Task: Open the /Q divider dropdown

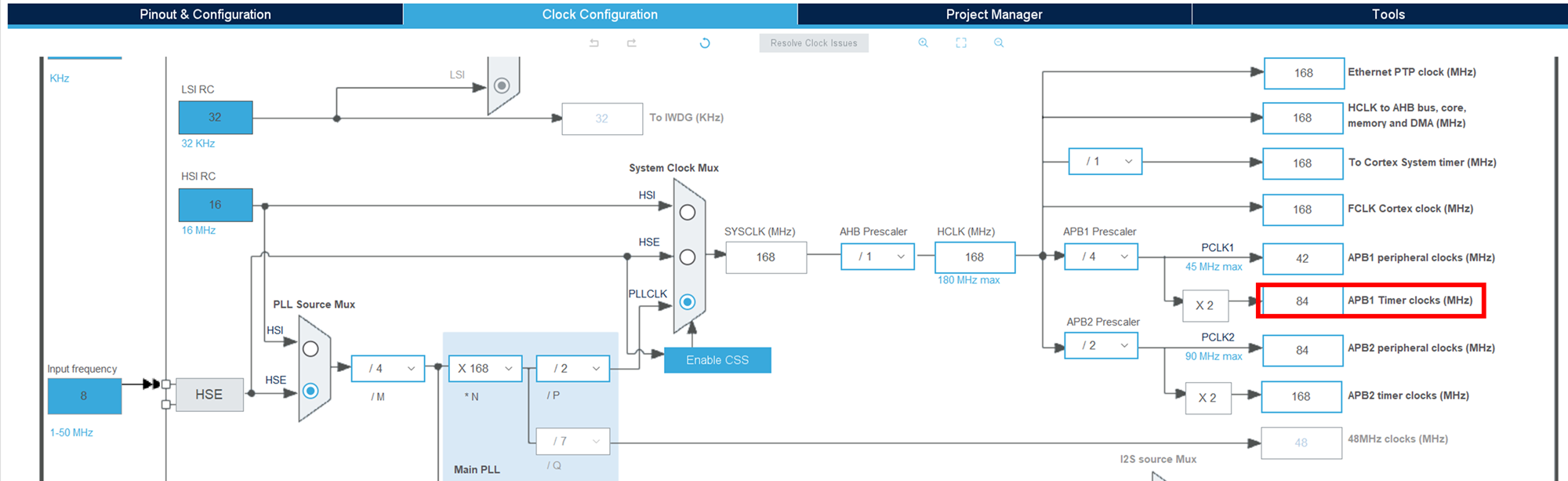Action: [573, 441]
